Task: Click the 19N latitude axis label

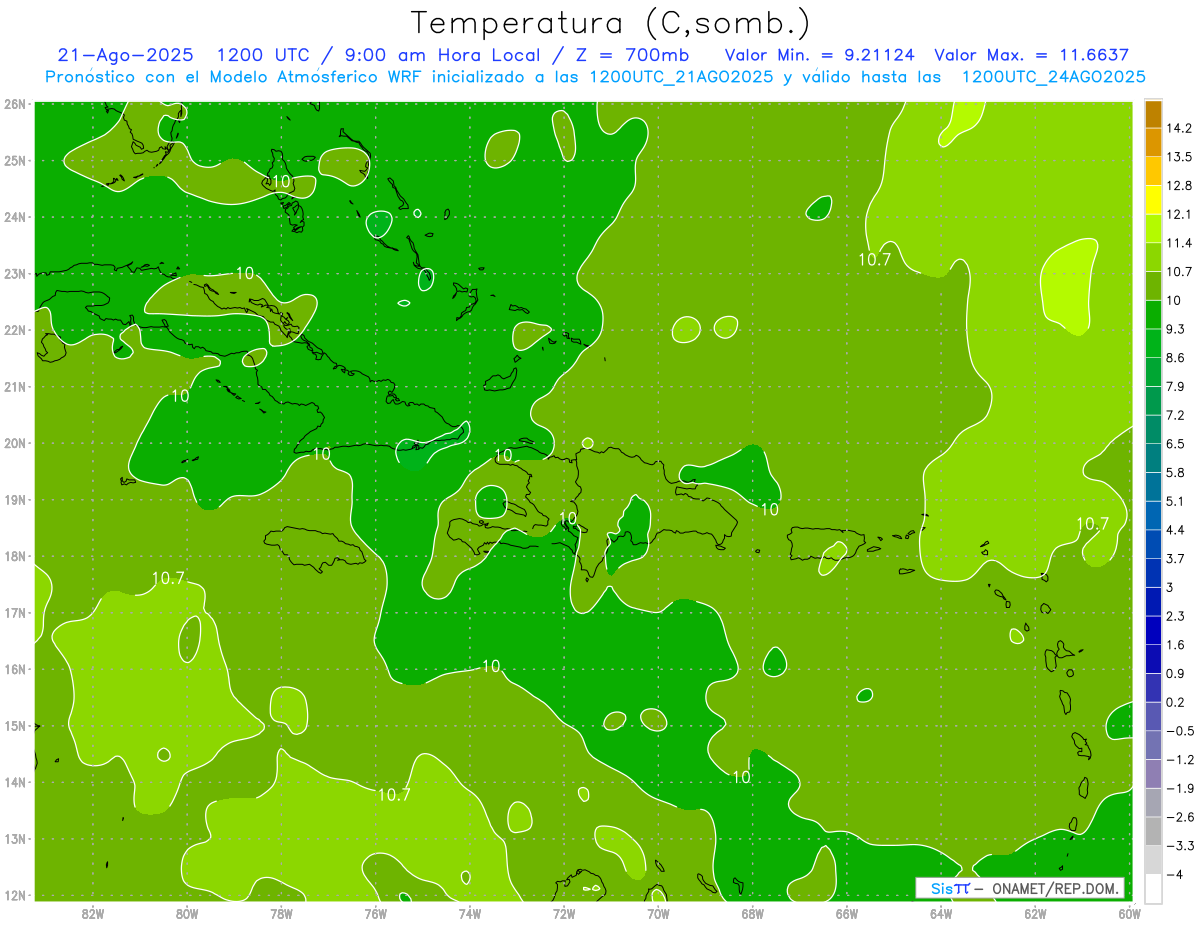Action: pos(14,499)
